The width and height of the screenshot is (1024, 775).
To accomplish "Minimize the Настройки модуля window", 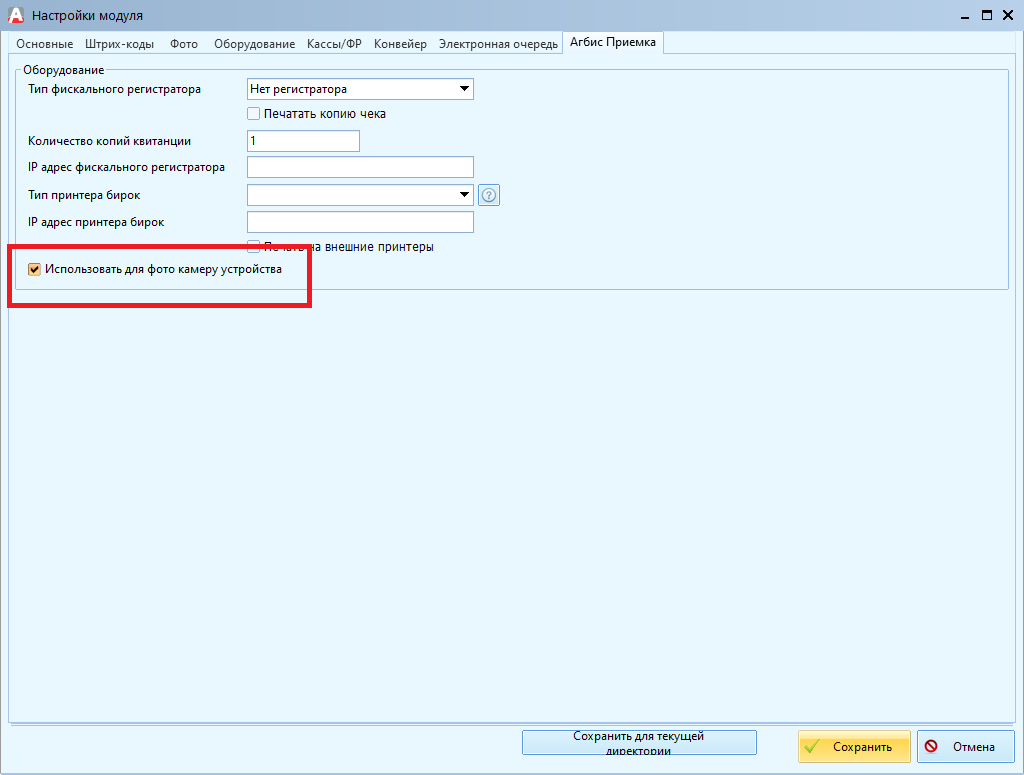I will [965, 16].
